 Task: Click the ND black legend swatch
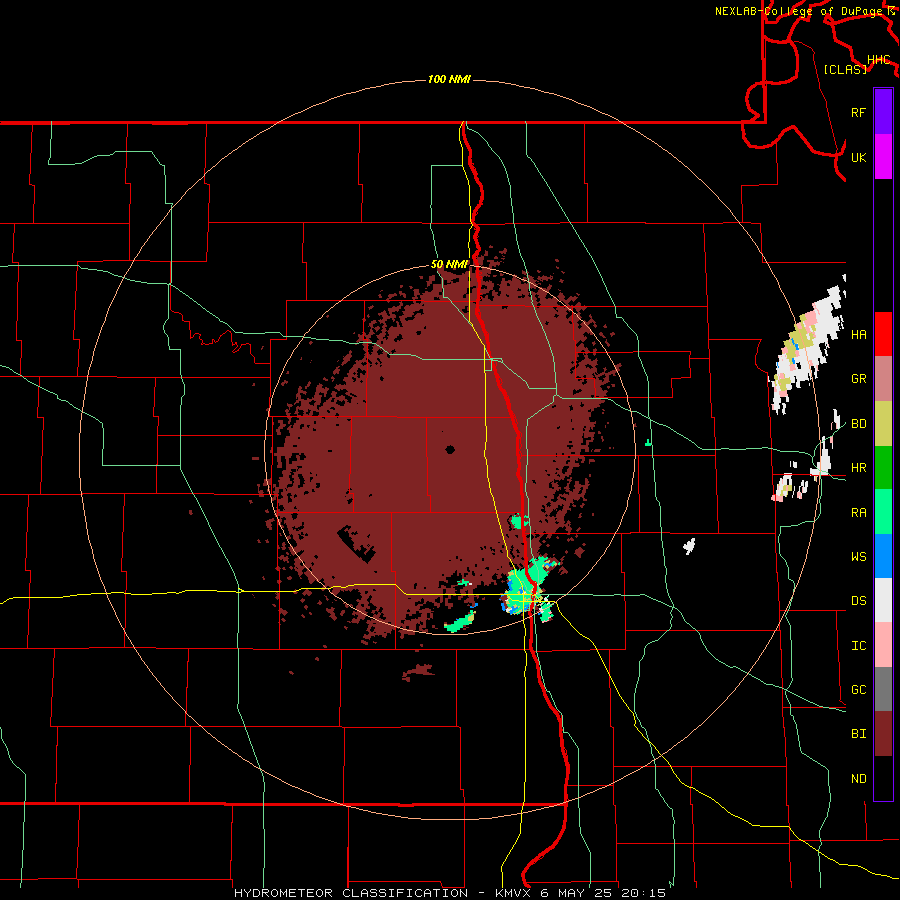pos(883,778)
